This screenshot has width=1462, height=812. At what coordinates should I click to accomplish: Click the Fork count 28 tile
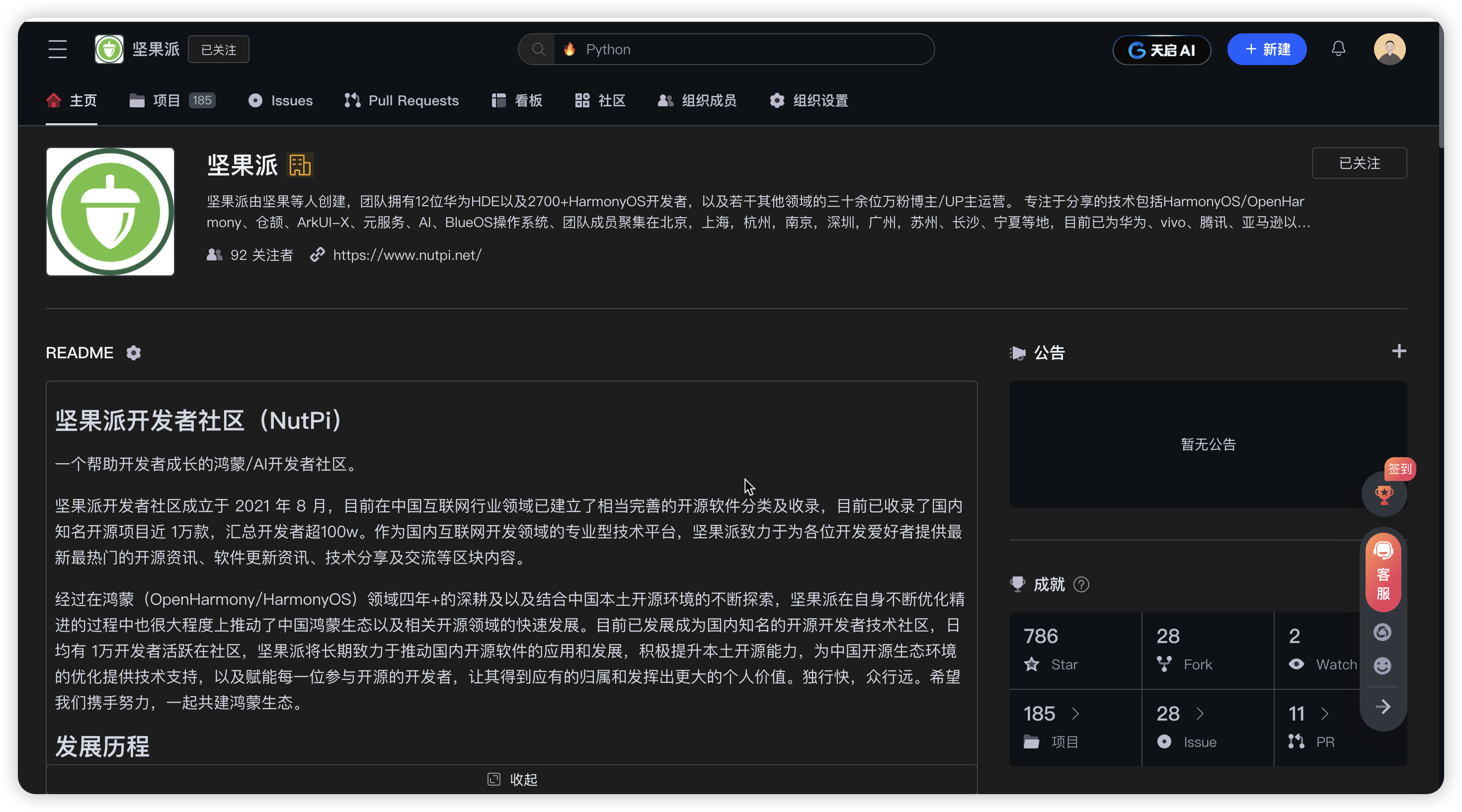pyautogui.click(x=1208, y=650)
